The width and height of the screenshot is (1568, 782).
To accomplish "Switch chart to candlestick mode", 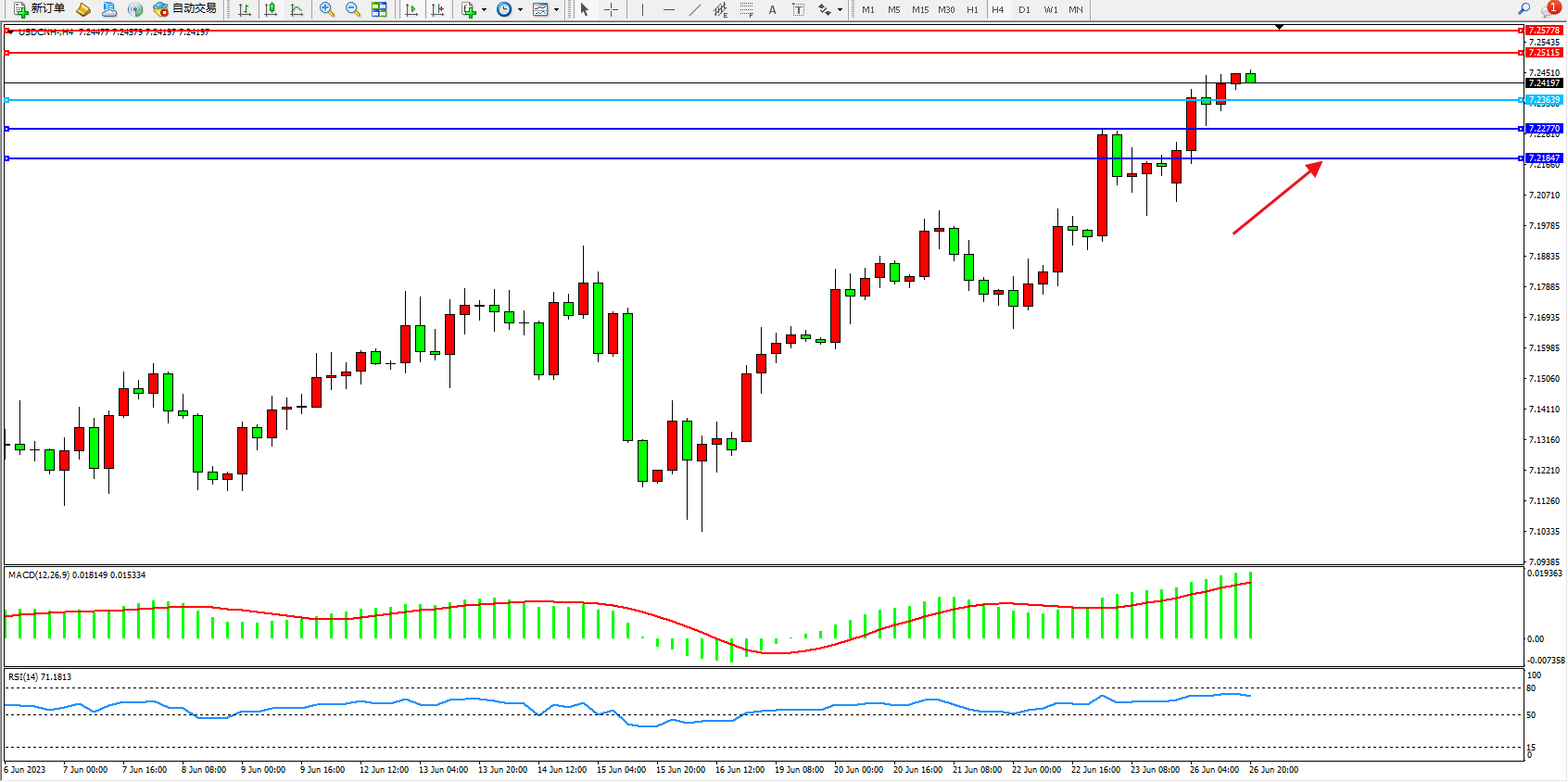I will click(271, 9).
